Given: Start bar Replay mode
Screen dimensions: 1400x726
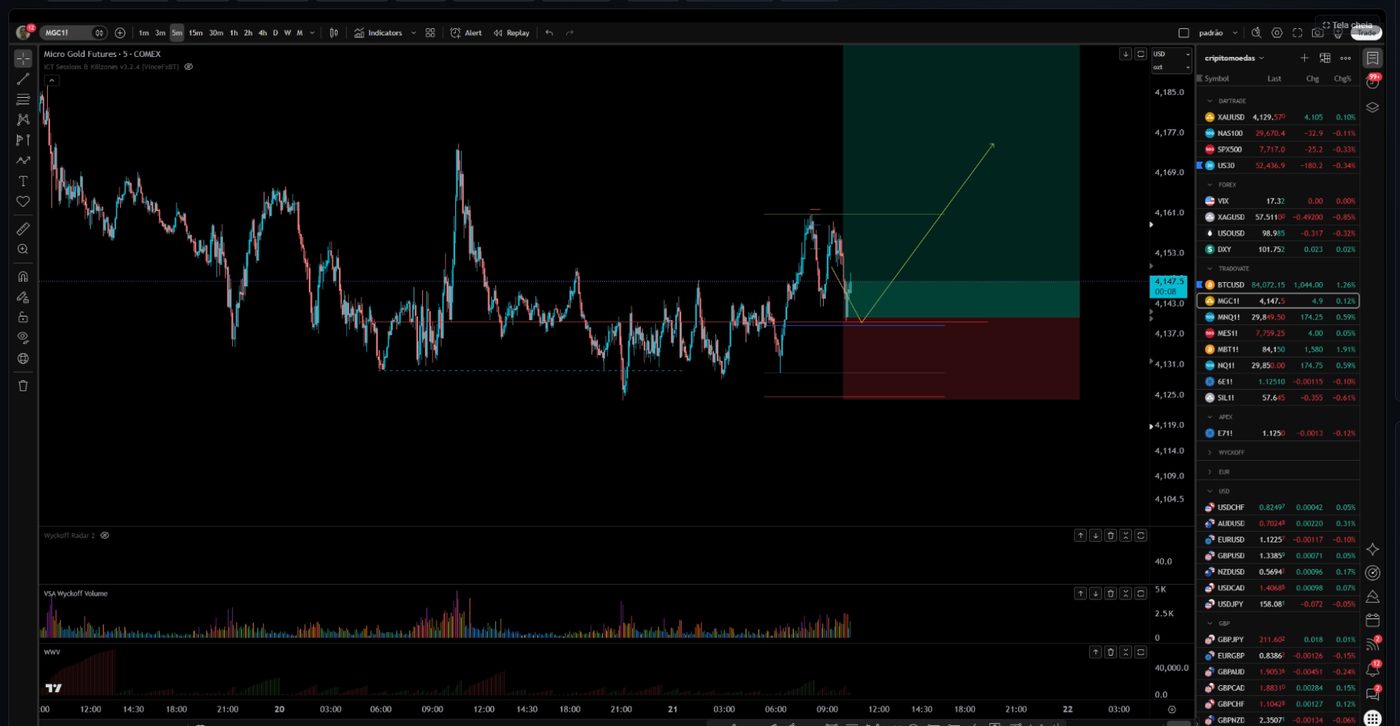Looking at the screenshot, I should tap(511, 33).
